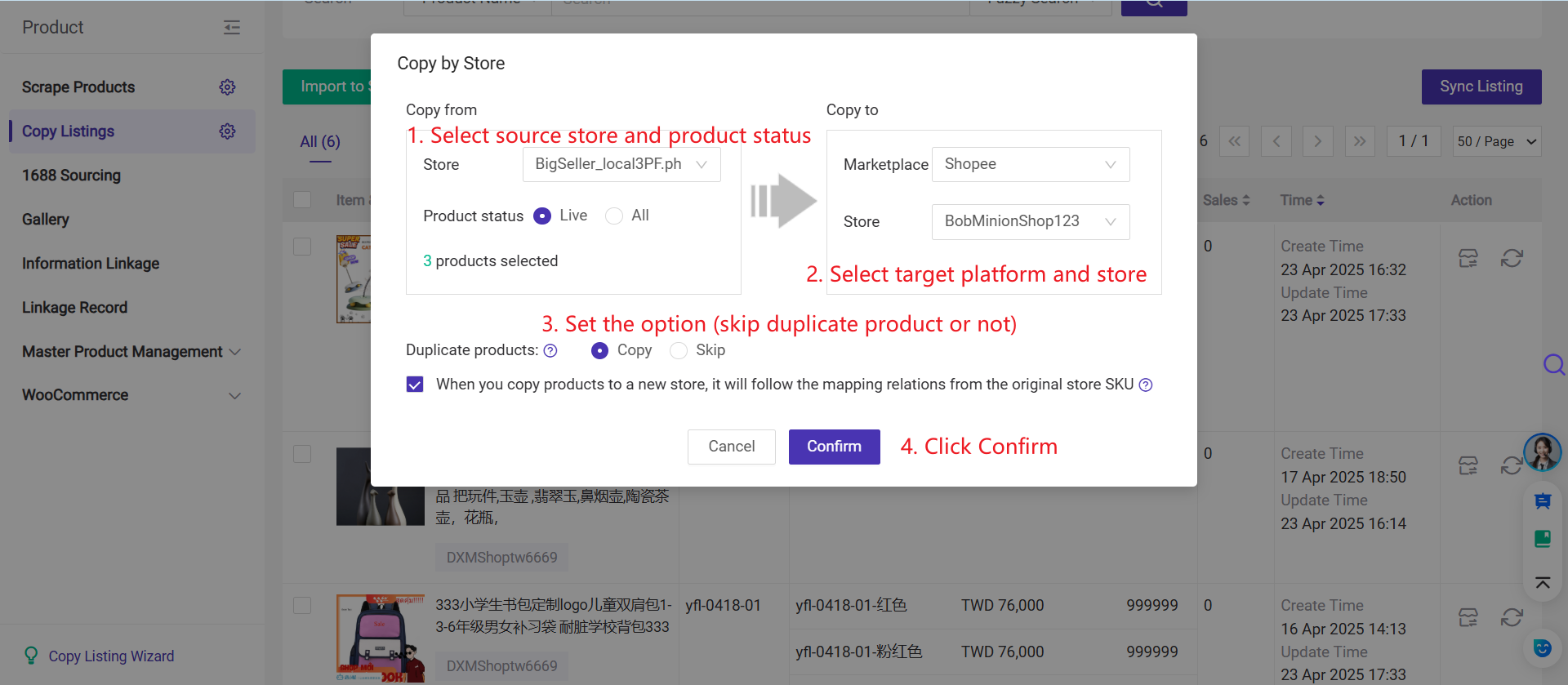Open Linkage Record menu item

tap(74, 308)
